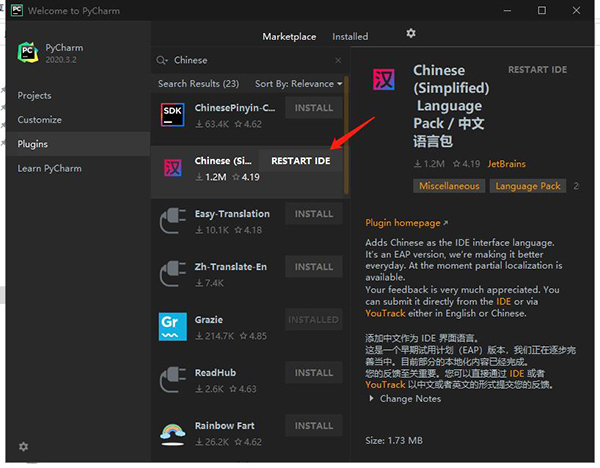This screenshot has width=600, height=468.
Task: Select Plugins in sidebar
Action: point(78,144)
